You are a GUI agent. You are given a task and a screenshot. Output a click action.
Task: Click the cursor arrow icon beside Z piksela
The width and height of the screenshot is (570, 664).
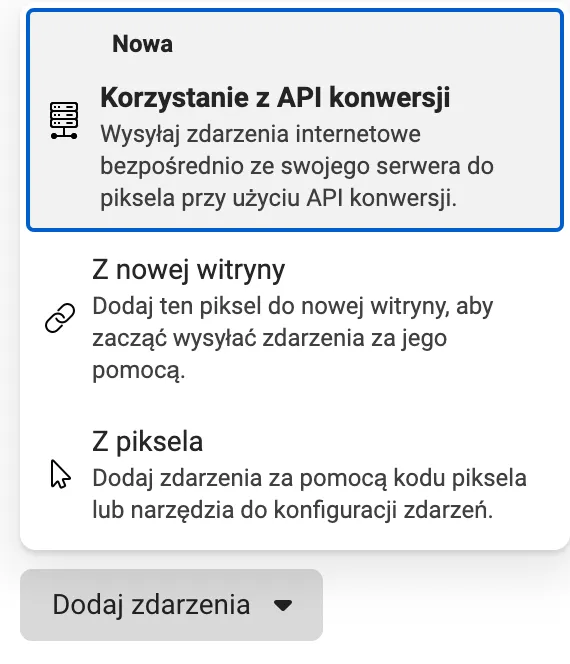click(x=61, y=474)
